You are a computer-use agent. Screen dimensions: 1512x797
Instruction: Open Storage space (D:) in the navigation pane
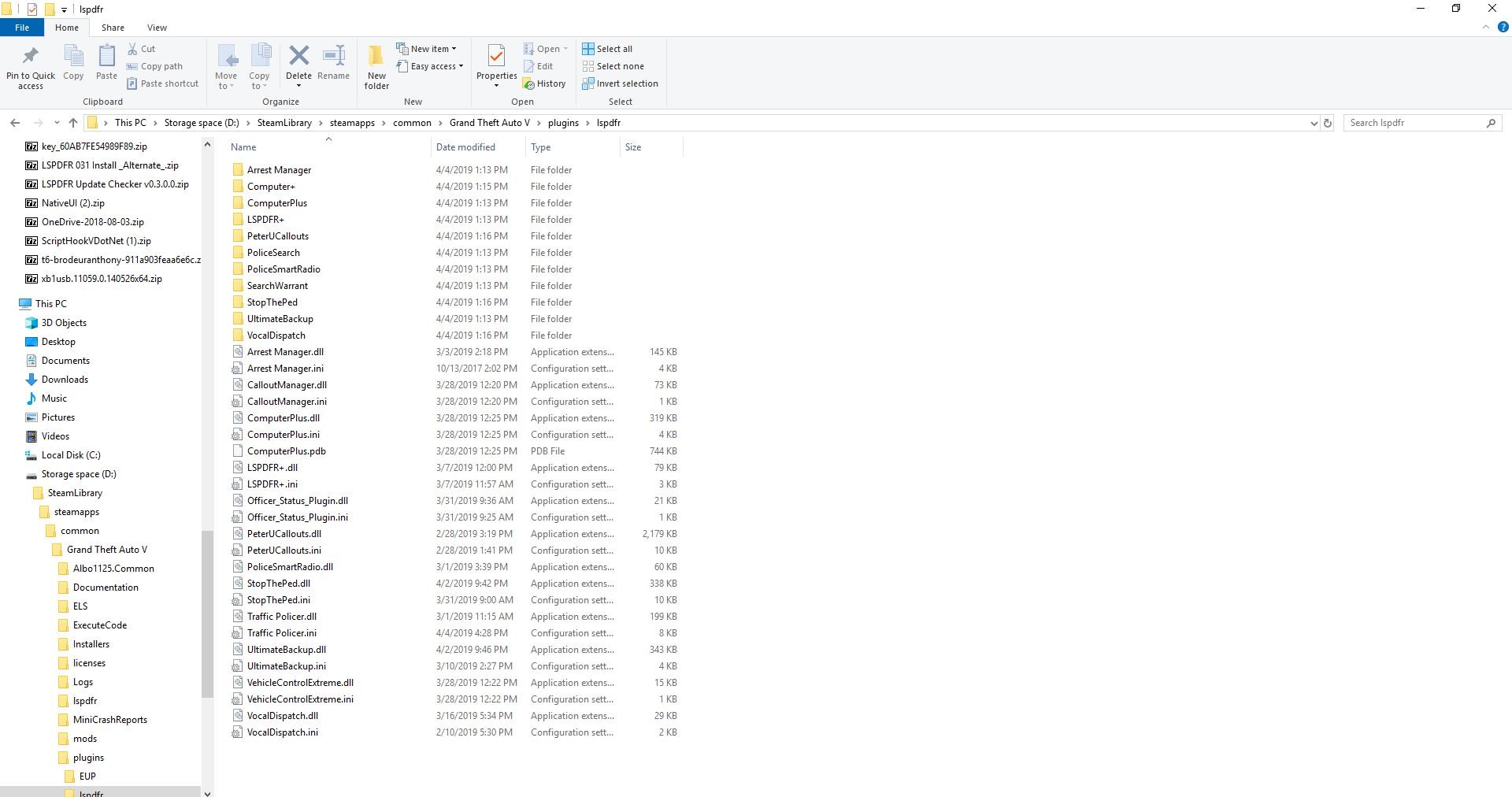coord(79,474)
